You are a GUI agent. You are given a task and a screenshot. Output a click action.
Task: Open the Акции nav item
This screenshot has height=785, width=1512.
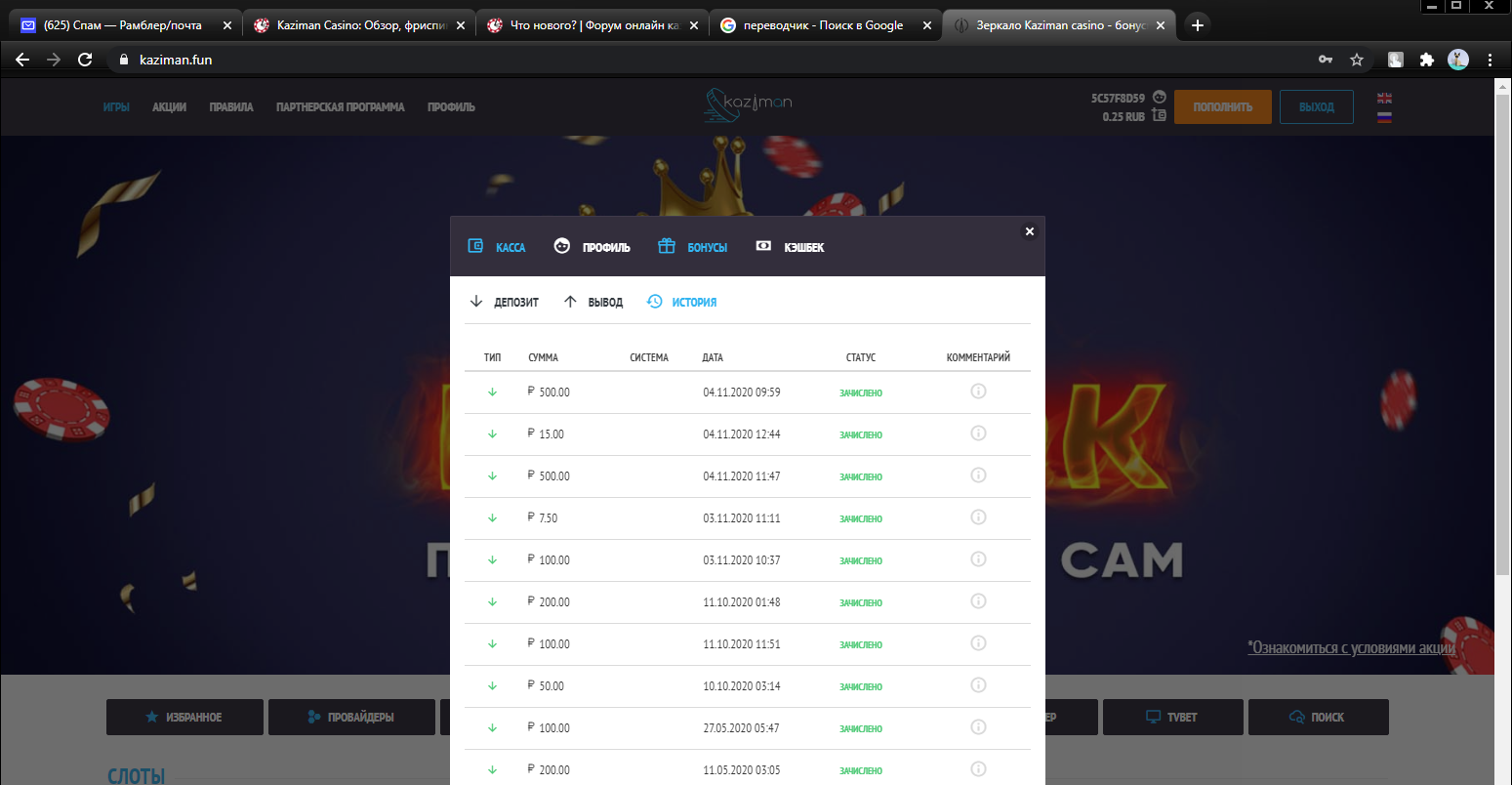[169, 107]
